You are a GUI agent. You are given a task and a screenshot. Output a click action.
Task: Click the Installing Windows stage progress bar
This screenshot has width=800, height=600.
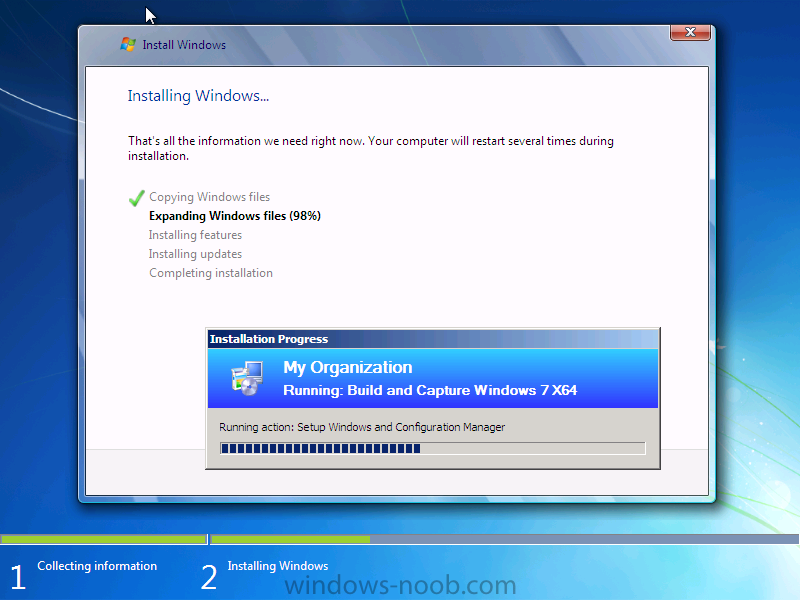(x=505, y=539)
